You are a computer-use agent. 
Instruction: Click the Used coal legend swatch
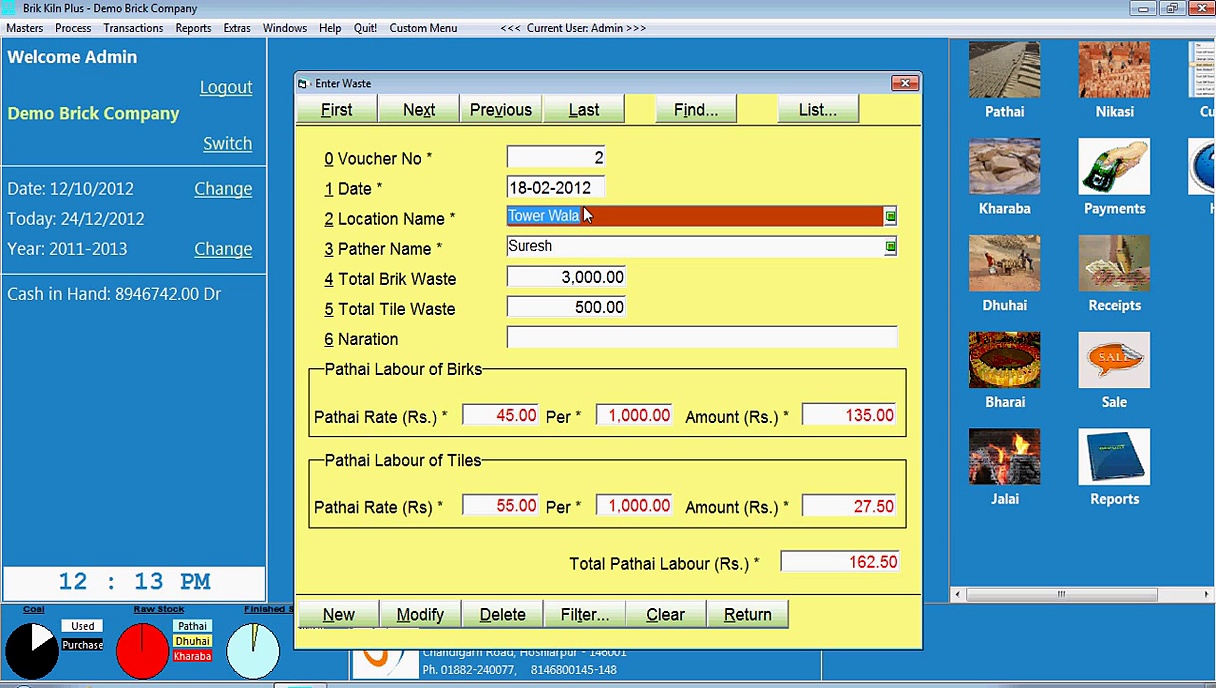coord(83,626)
